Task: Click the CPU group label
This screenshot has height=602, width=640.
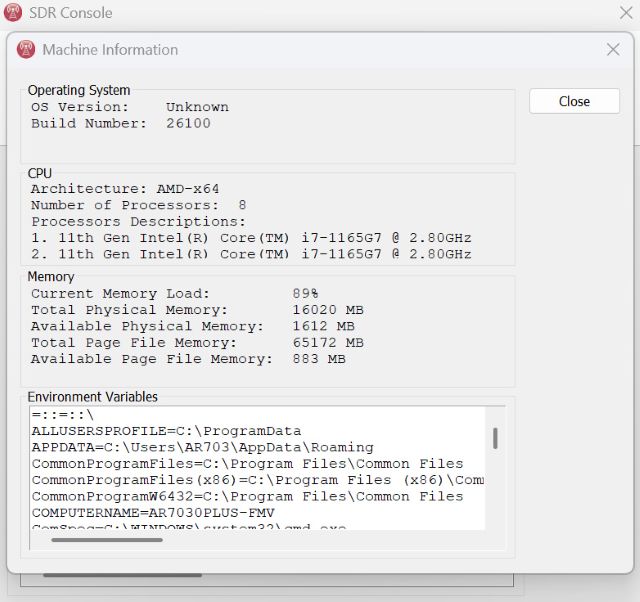Action: [40, 173]
